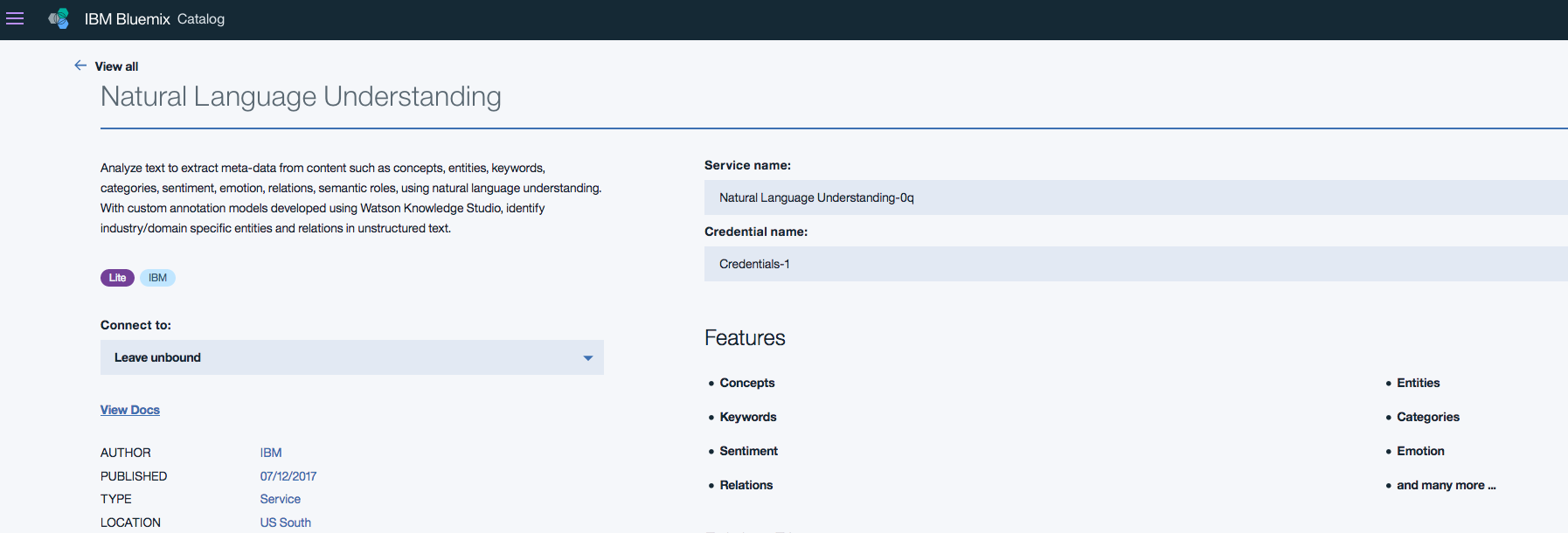
Task: Click the Sentiment feature item
Action: 749,451
